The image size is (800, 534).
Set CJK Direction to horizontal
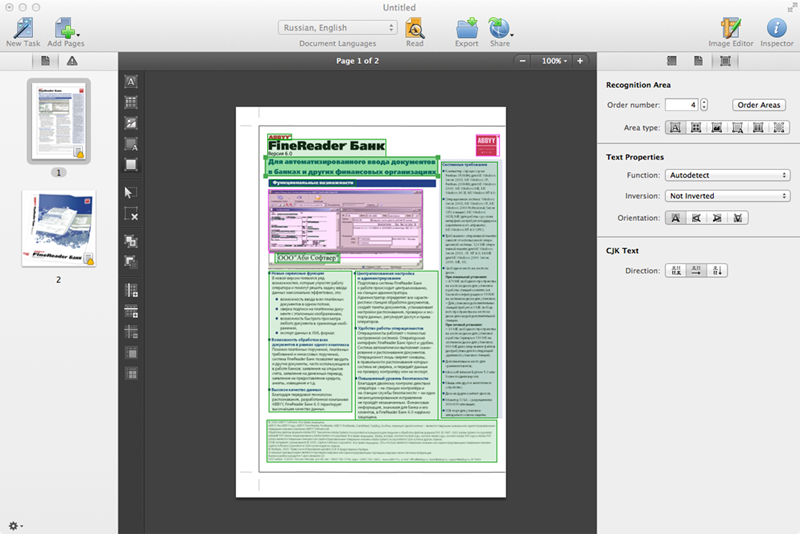(x=696, y=270)
